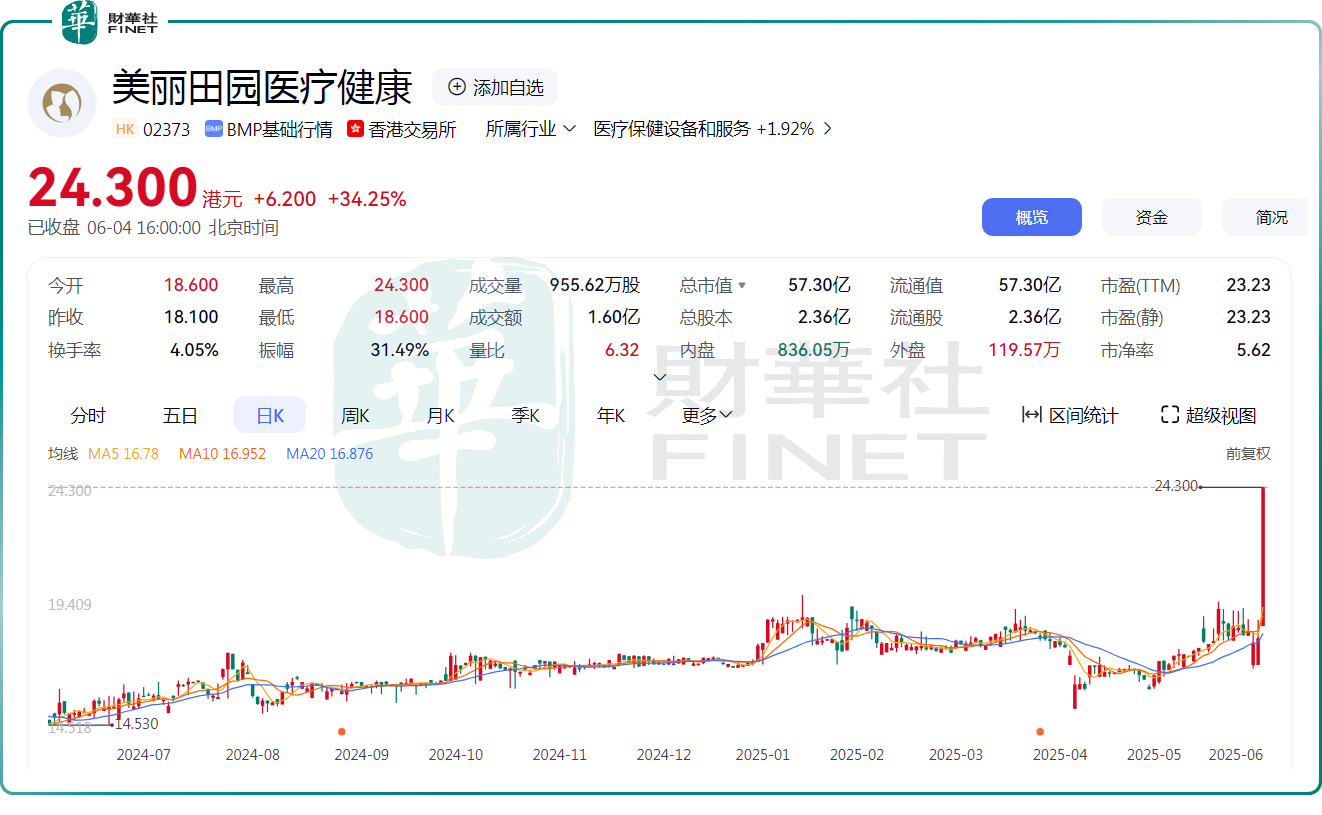Click the MA5 16.78 indicator label
Viewport: 1322px width, 815px height.
point(124,454)
